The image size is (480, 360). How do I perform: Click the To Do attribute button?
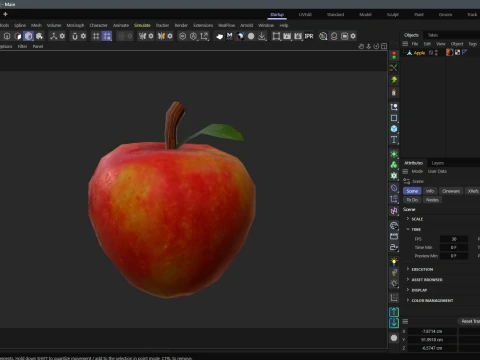pos(412,200)
